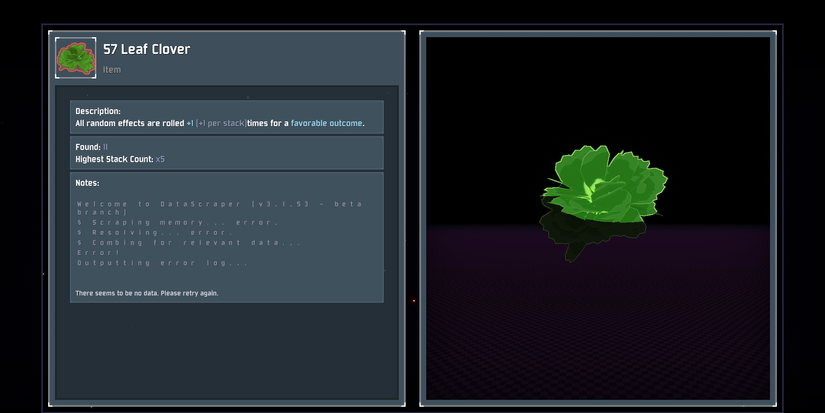Viewport: 825px width, 413px height.
Task: Click the empty area below the Notes box
Action: coord(226,350)
